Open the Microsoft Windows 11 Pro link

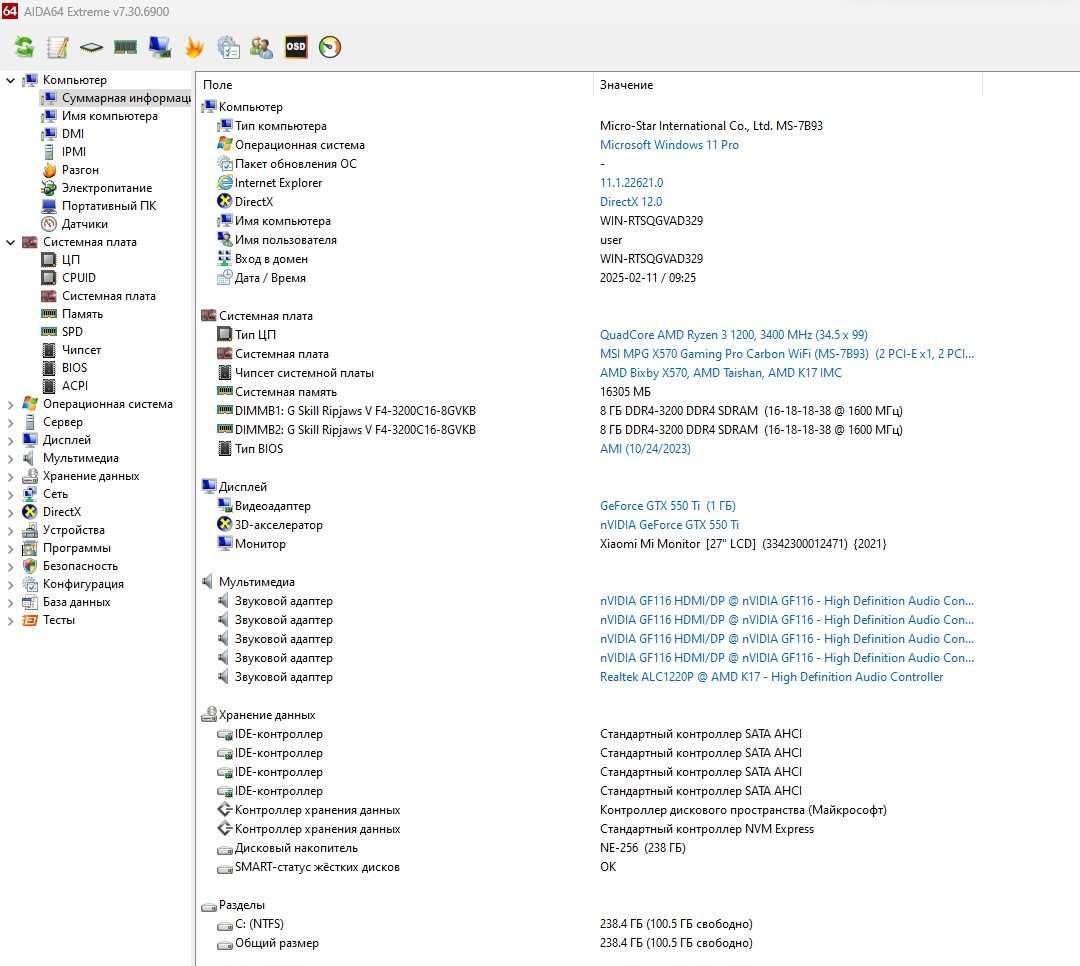click(x=669, y=145)
